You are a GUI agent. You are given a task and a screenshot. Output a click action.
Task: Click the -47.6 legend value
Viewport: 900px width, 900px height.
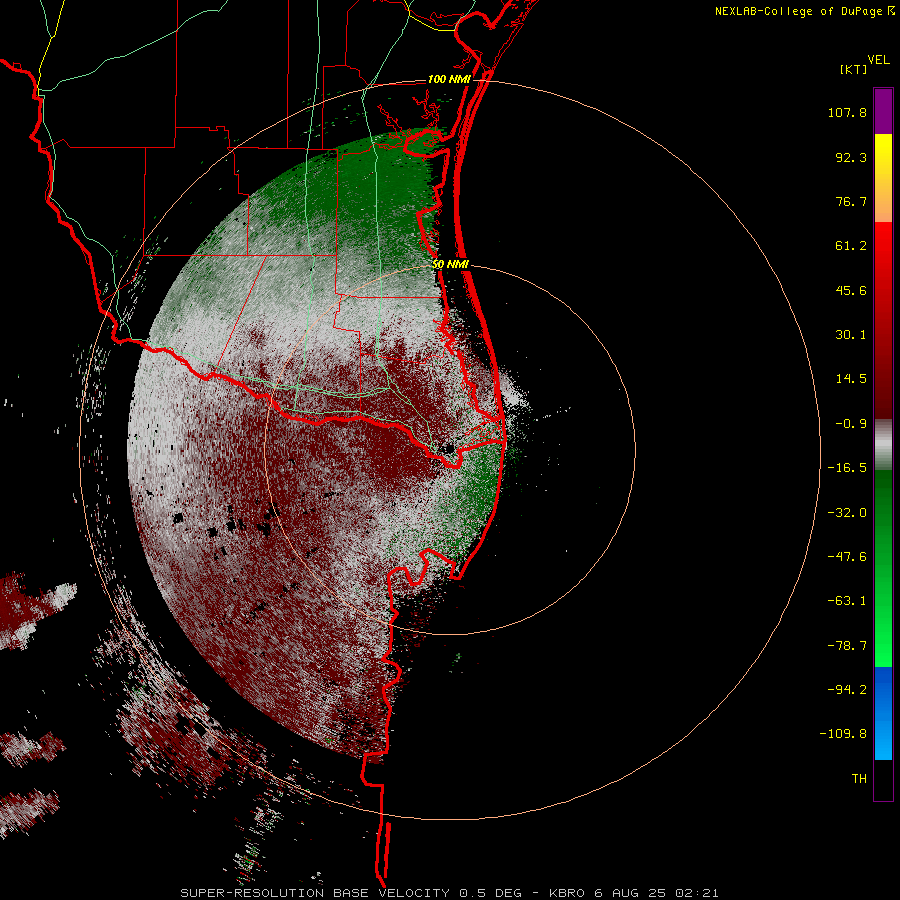(847, 557)
